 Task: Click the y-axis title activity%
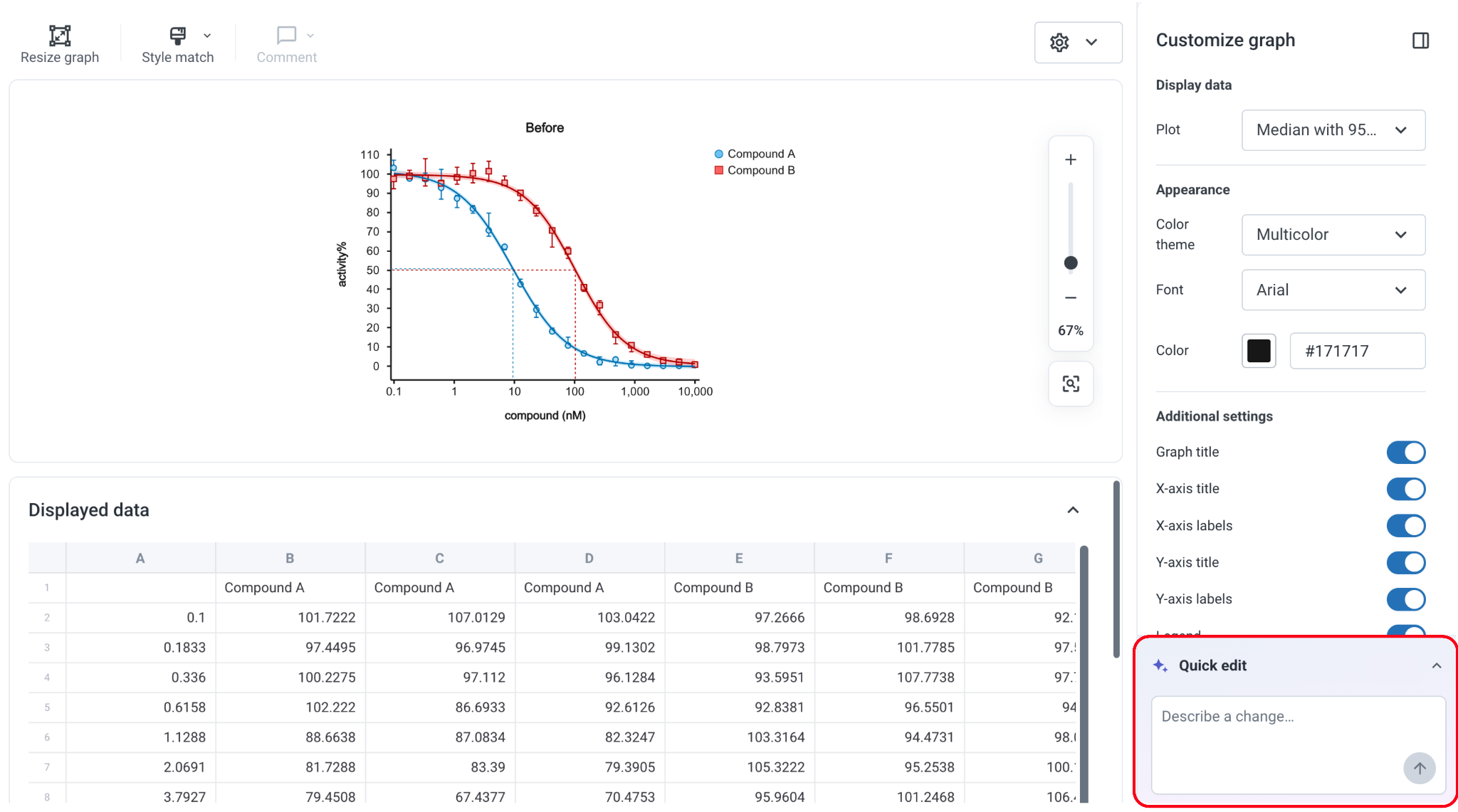(x=342, y=264)
